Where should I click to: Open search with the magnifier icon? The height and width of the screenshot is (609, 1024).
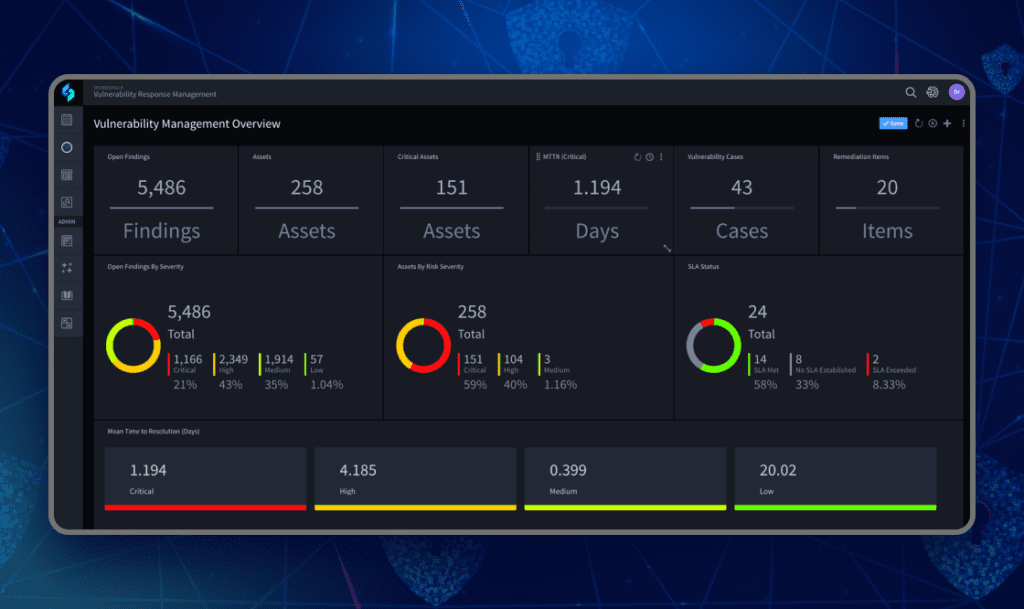point(911,92)
